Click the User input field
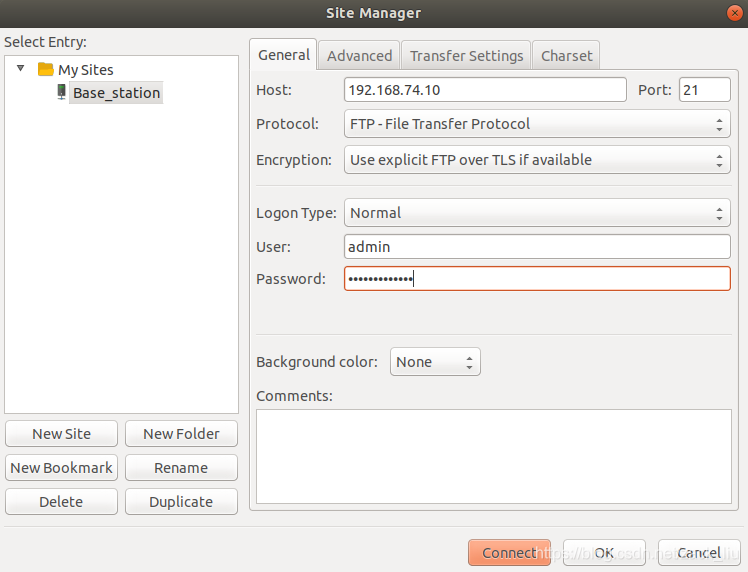The image size is (748, 572). click(x=537, y=247)
